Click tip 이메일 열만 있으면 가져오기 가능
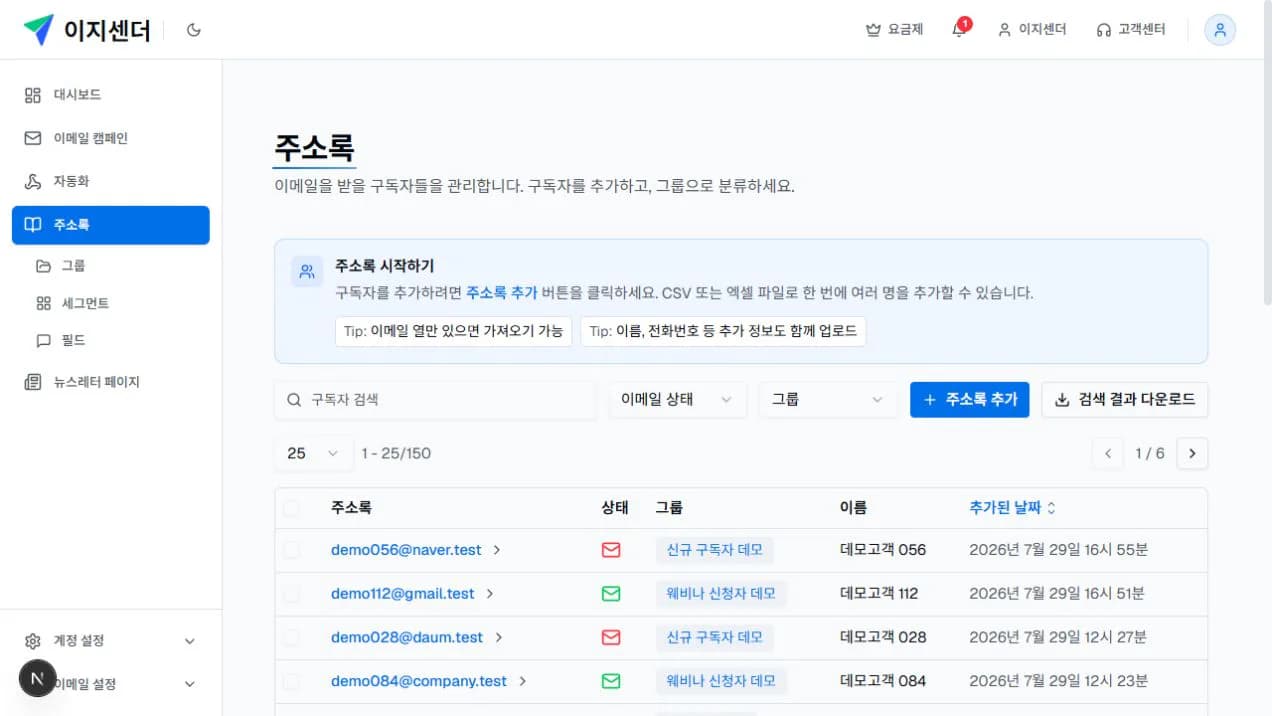 coord(453,331)
